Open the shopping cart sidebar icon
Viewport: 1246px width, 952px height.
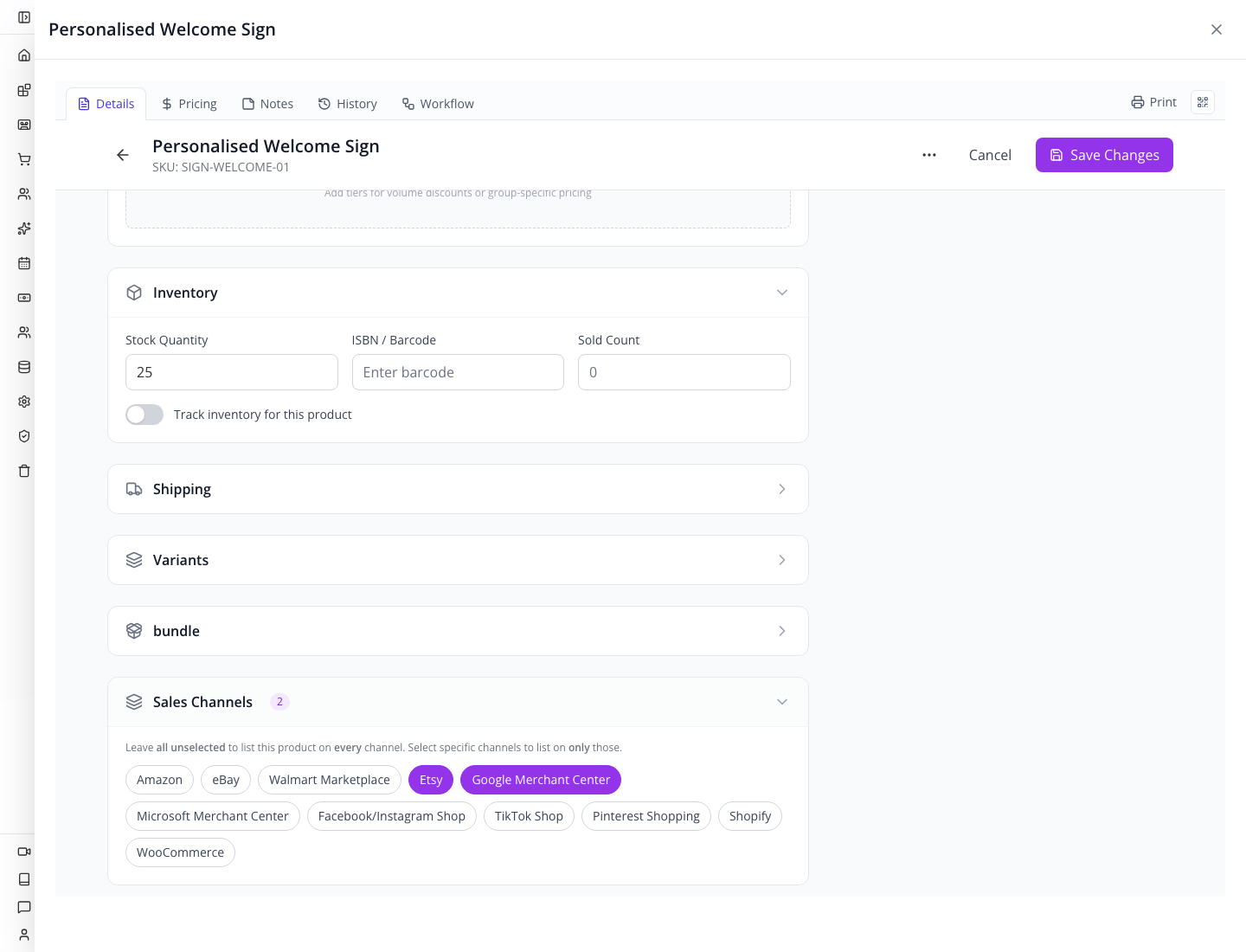24,159
